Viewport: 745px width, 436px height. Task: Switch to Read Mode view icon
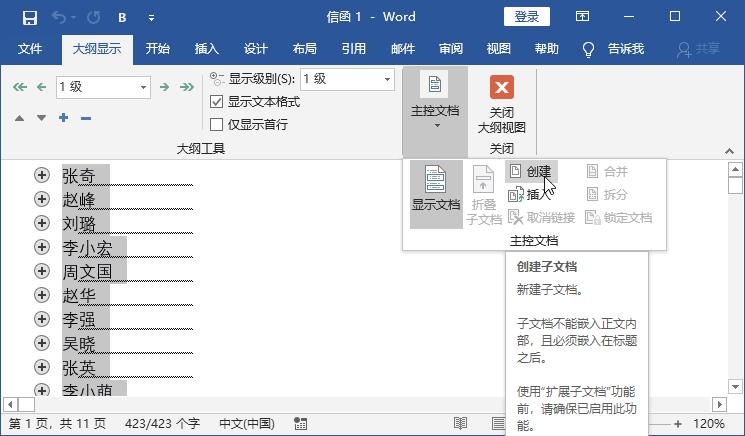460,423
